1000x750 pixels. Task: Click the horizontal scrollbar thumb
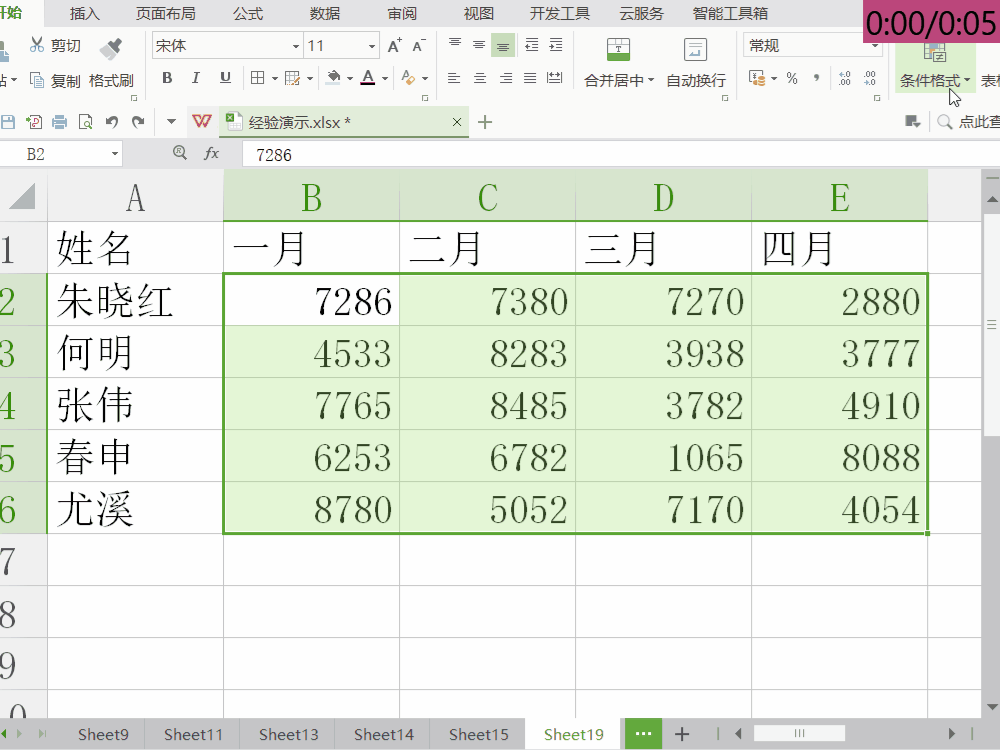[x=799, y=733]
